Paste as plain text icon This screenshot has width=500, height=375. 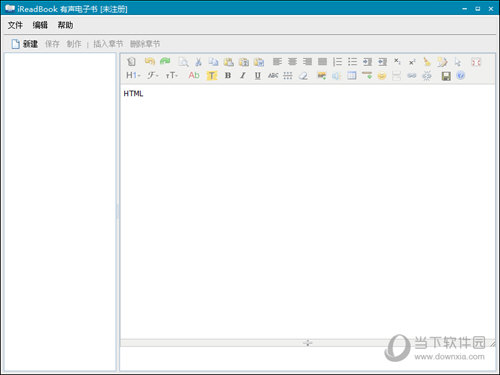point(244,62)
